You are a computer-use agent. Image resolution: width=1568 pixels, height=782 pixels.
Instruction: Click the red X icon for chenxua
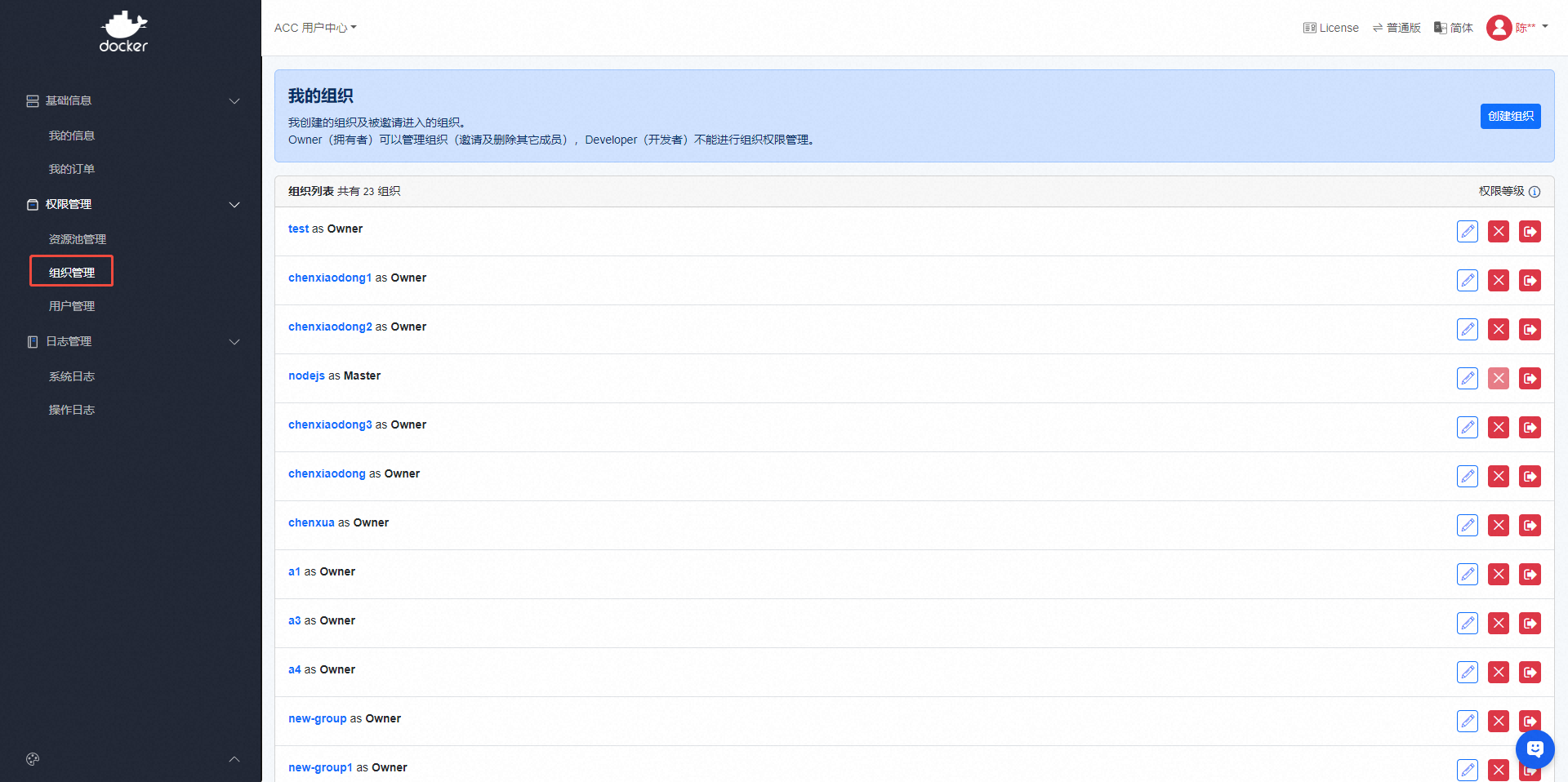1498,526
